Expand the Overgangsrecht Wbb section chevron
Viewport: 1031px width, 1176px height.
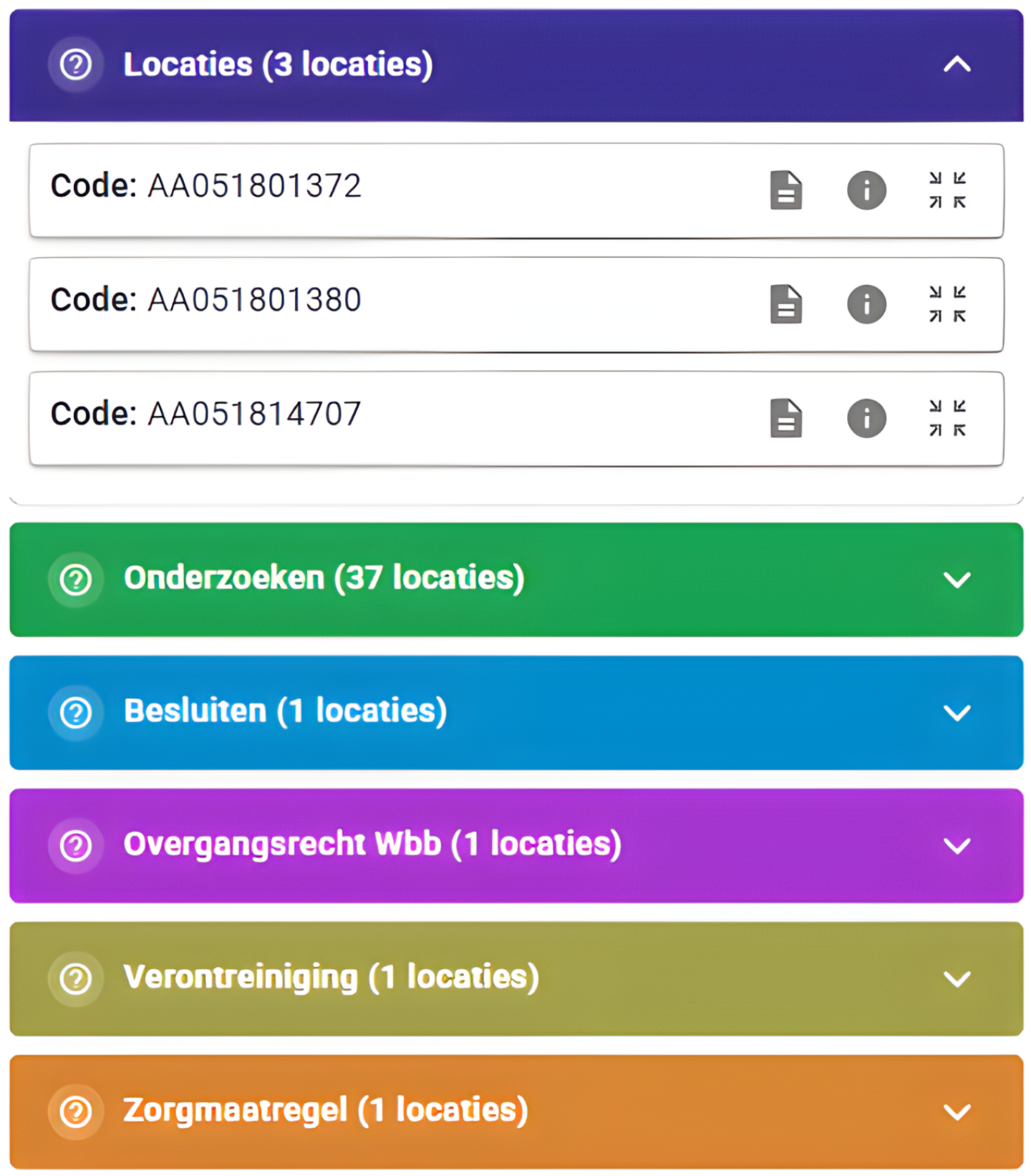coord(957,845)
